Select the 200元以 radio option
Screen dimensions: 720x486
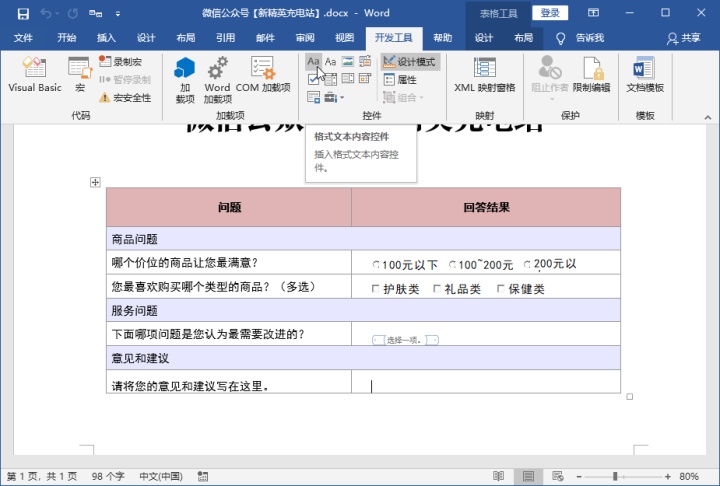click(527, 264)
